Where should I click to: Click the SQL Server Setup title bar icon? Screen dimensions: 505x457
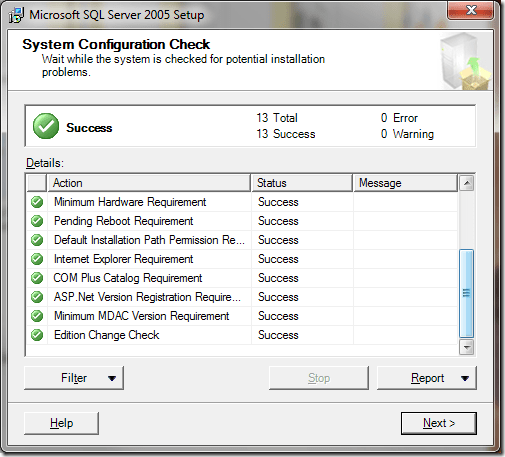click(x=16, y=15)
